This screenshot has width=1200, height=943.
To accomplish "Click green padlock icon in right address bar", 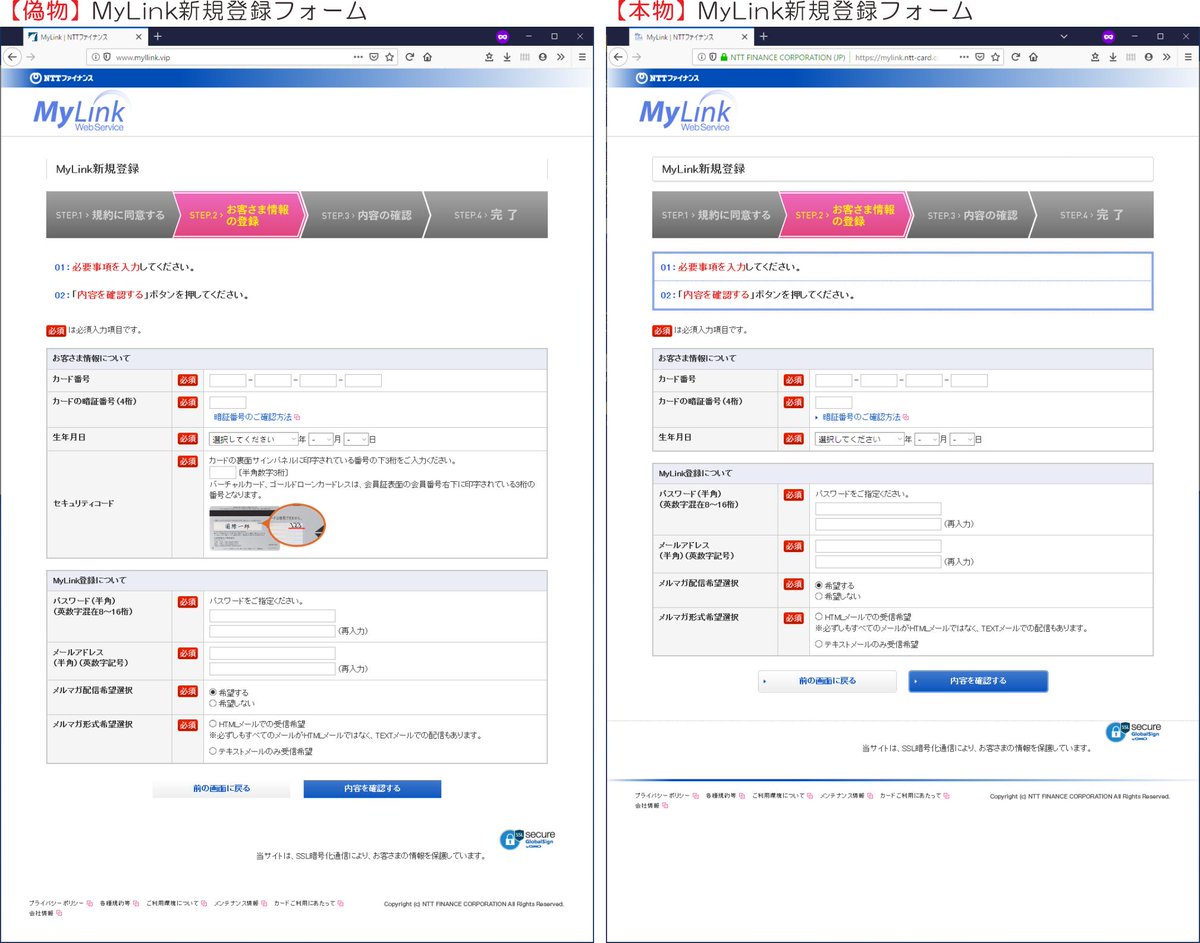I will coord(723,57).
